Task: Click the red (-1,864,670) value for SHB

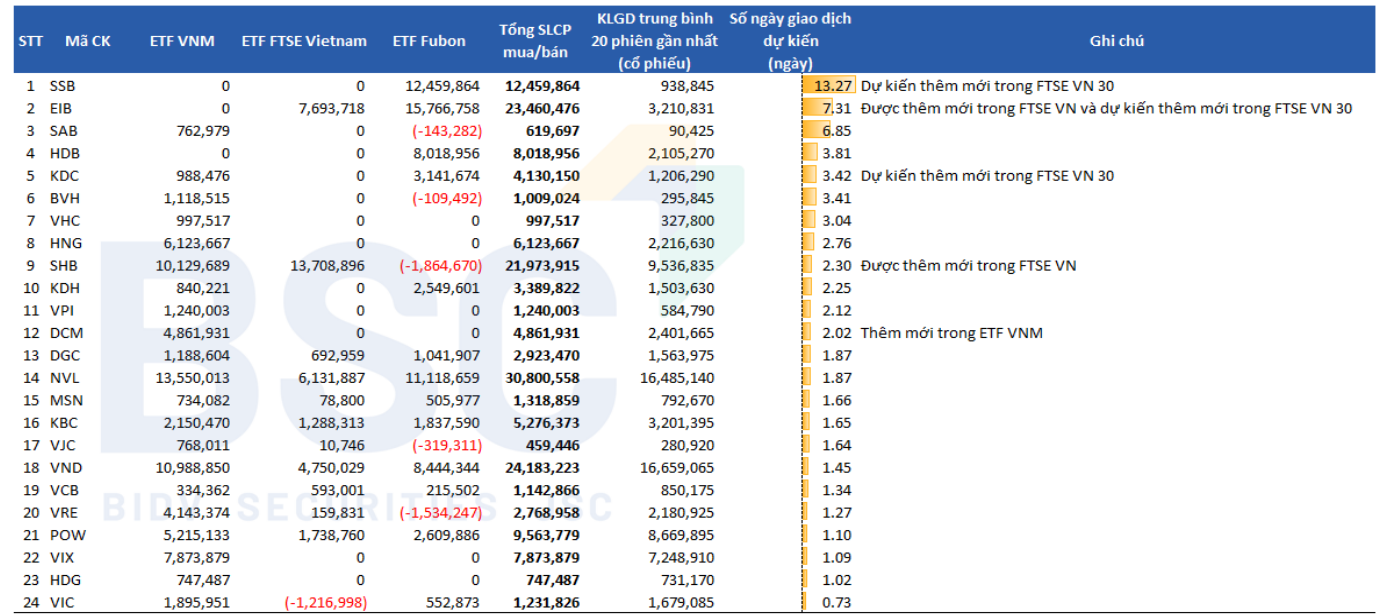Action: 440,266
